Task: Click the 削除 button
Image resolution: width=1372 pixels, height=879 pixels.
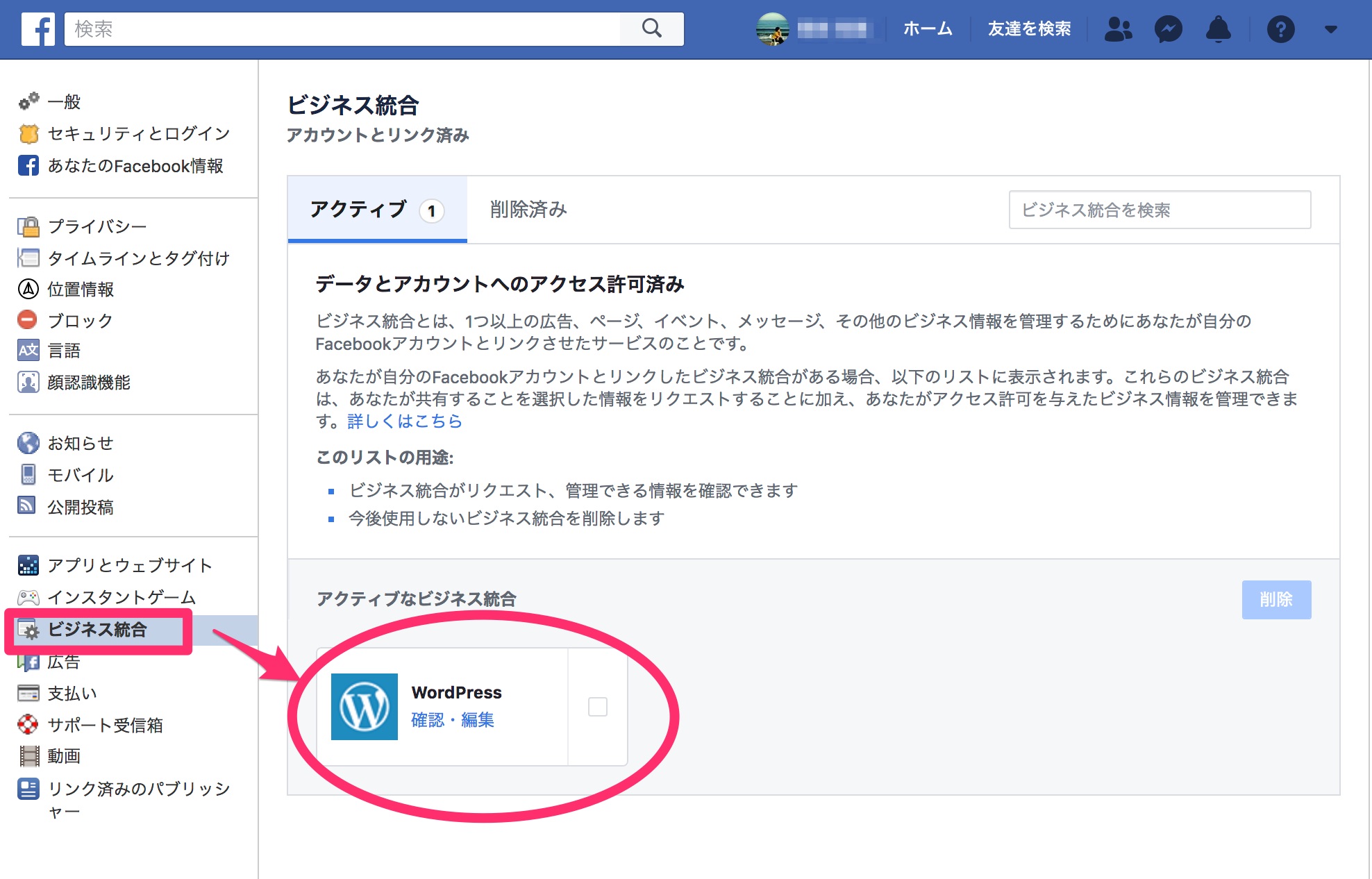Action: coord(1276,599)
